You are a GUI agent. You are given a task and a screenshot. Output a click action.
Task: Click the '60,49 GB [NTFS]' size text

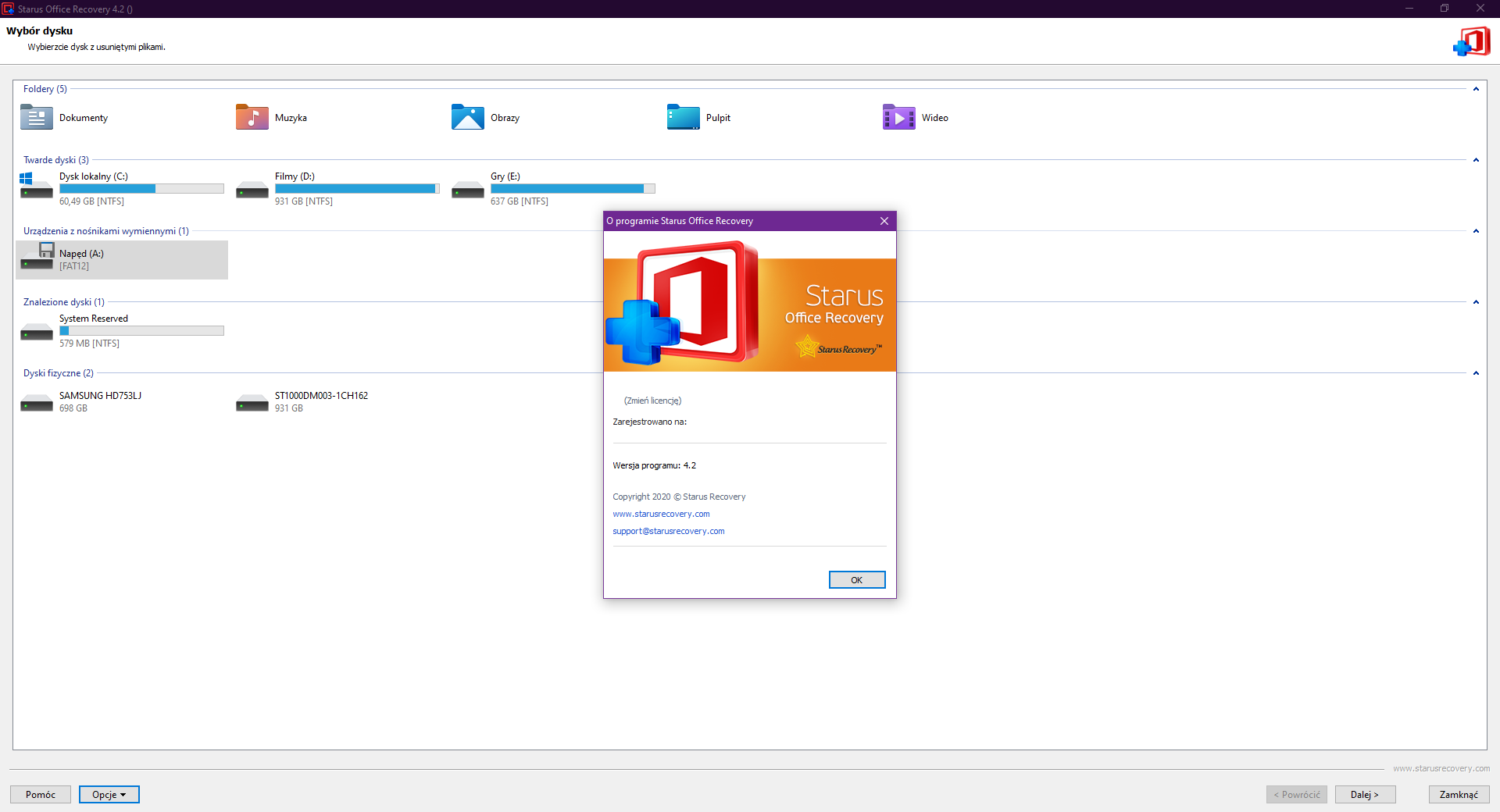(91, 201)
